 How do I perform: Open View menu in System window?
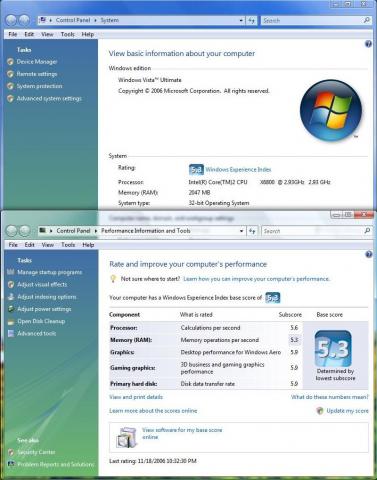click(x=47, y=34)
